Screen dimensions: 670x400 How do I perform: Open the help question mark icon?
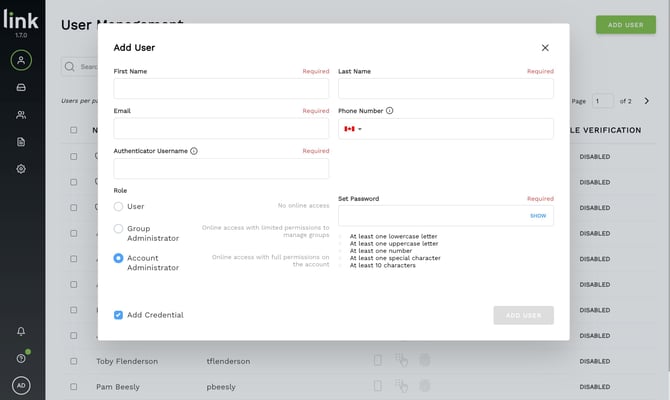[x=21, y=358]
